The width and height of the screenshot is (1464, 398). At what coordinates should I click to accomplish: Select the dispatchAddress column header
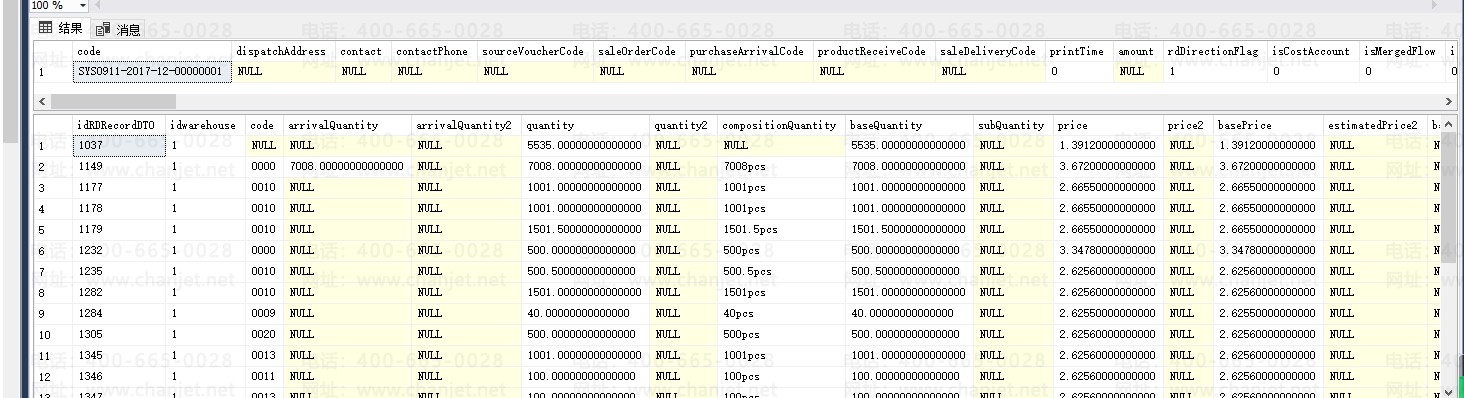[284, 51]
